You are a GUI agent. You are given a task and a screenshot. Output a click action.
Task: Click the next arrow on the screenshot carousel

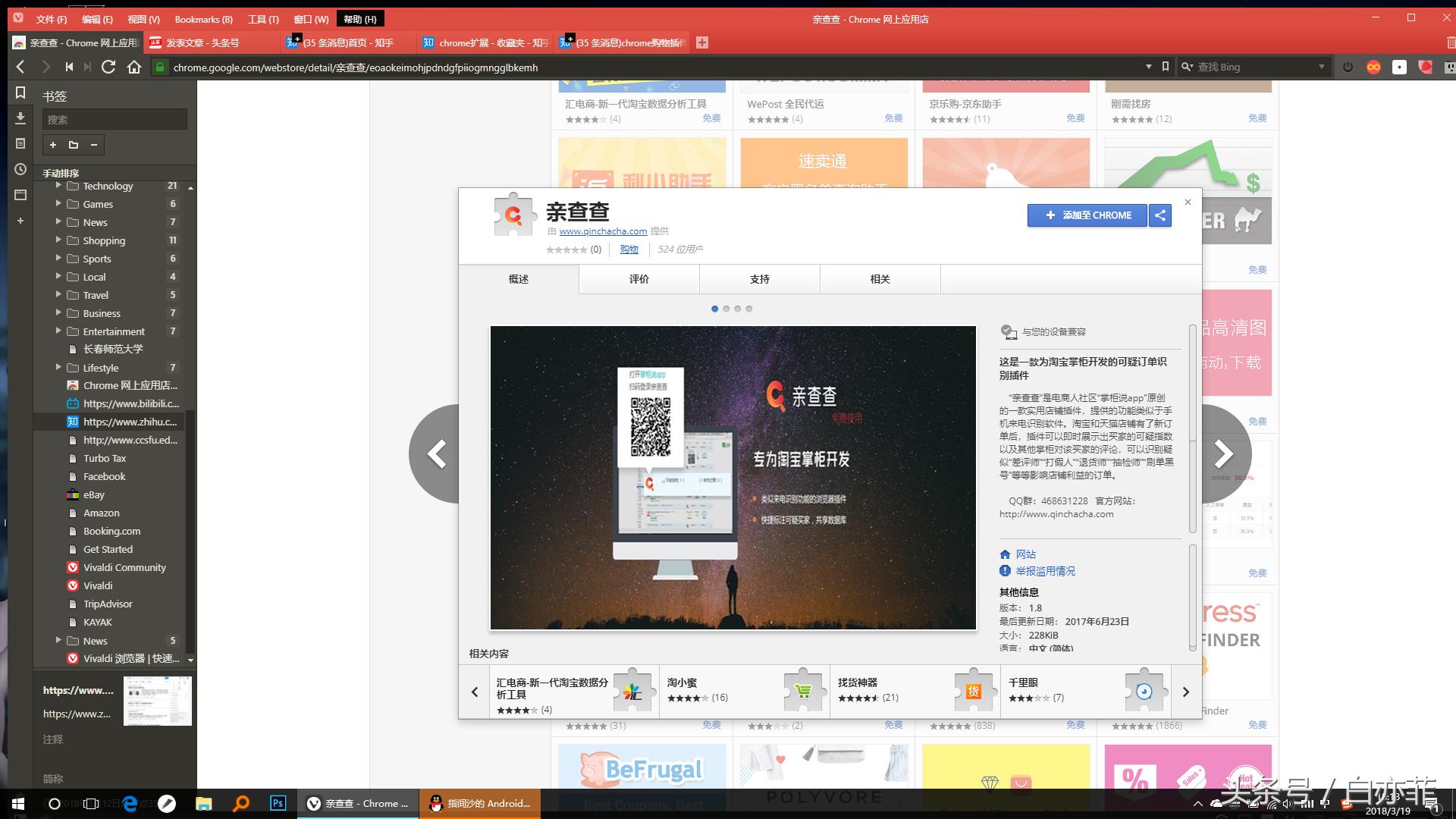point(1222,453)
